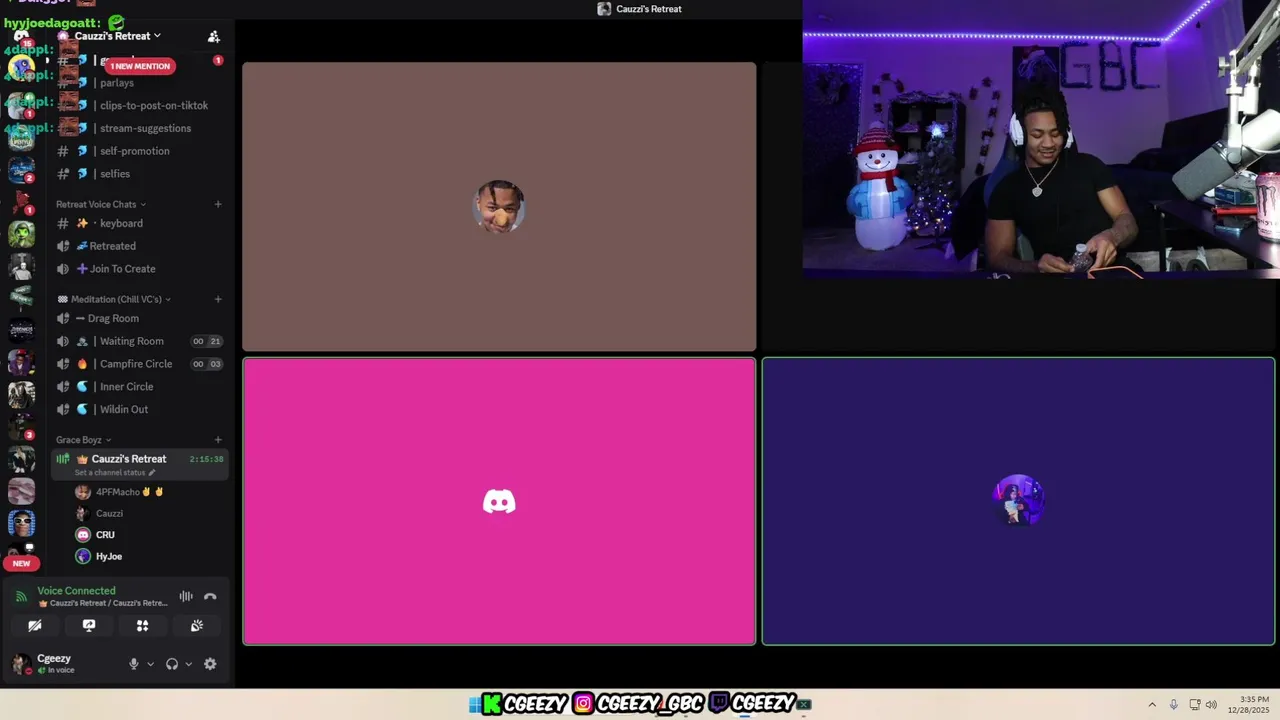Open Discord home direct messages icon
This screenshot has height=720, width=1280.
21,37
